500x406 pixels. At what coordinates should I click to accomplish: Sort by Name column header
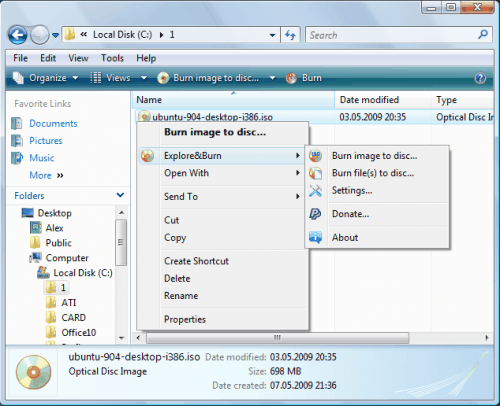tap(233, 100)
